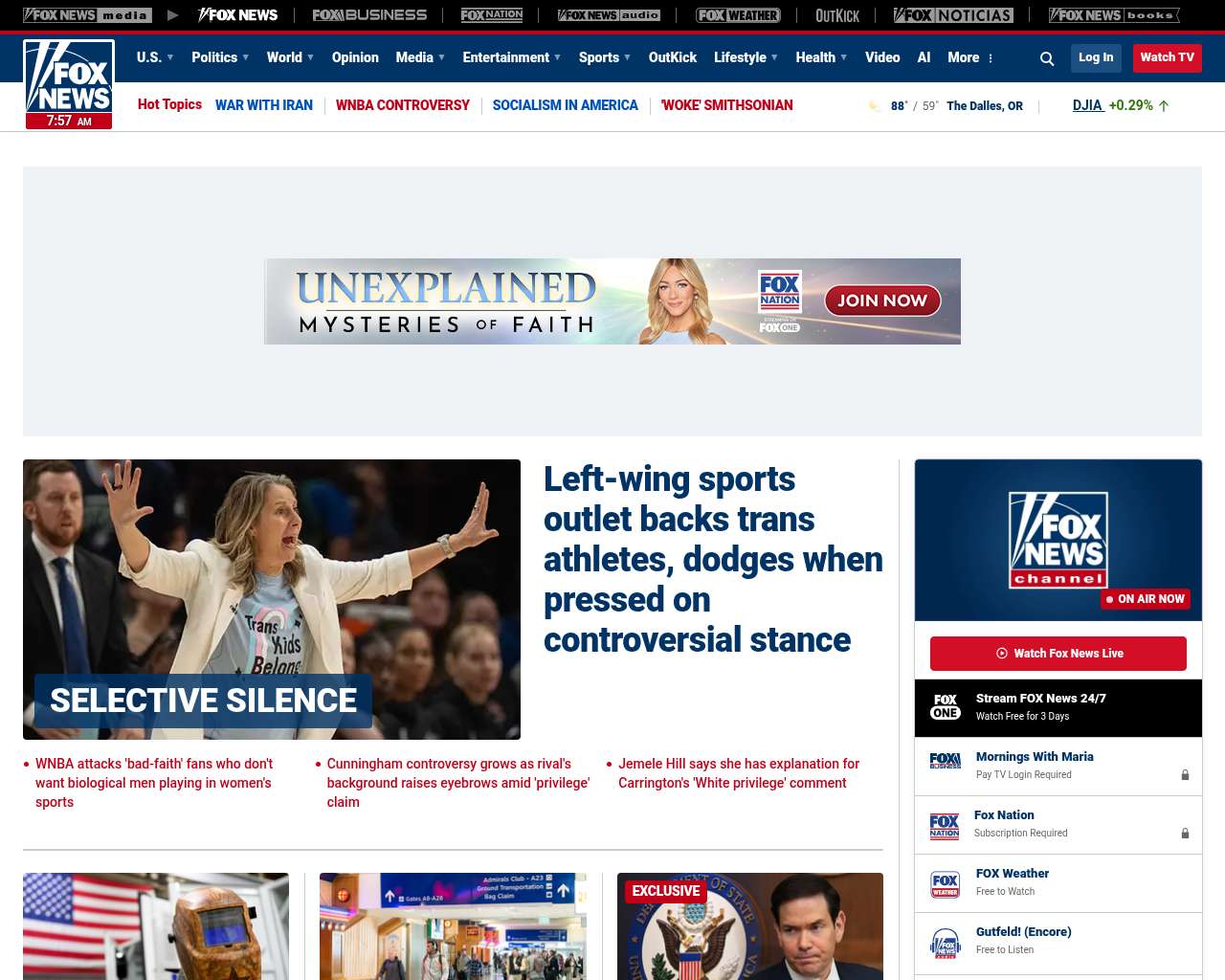Click Fox News Channel ON AIR NOW player
Screen dimensions: 1225x980
tap(1058, 540)
